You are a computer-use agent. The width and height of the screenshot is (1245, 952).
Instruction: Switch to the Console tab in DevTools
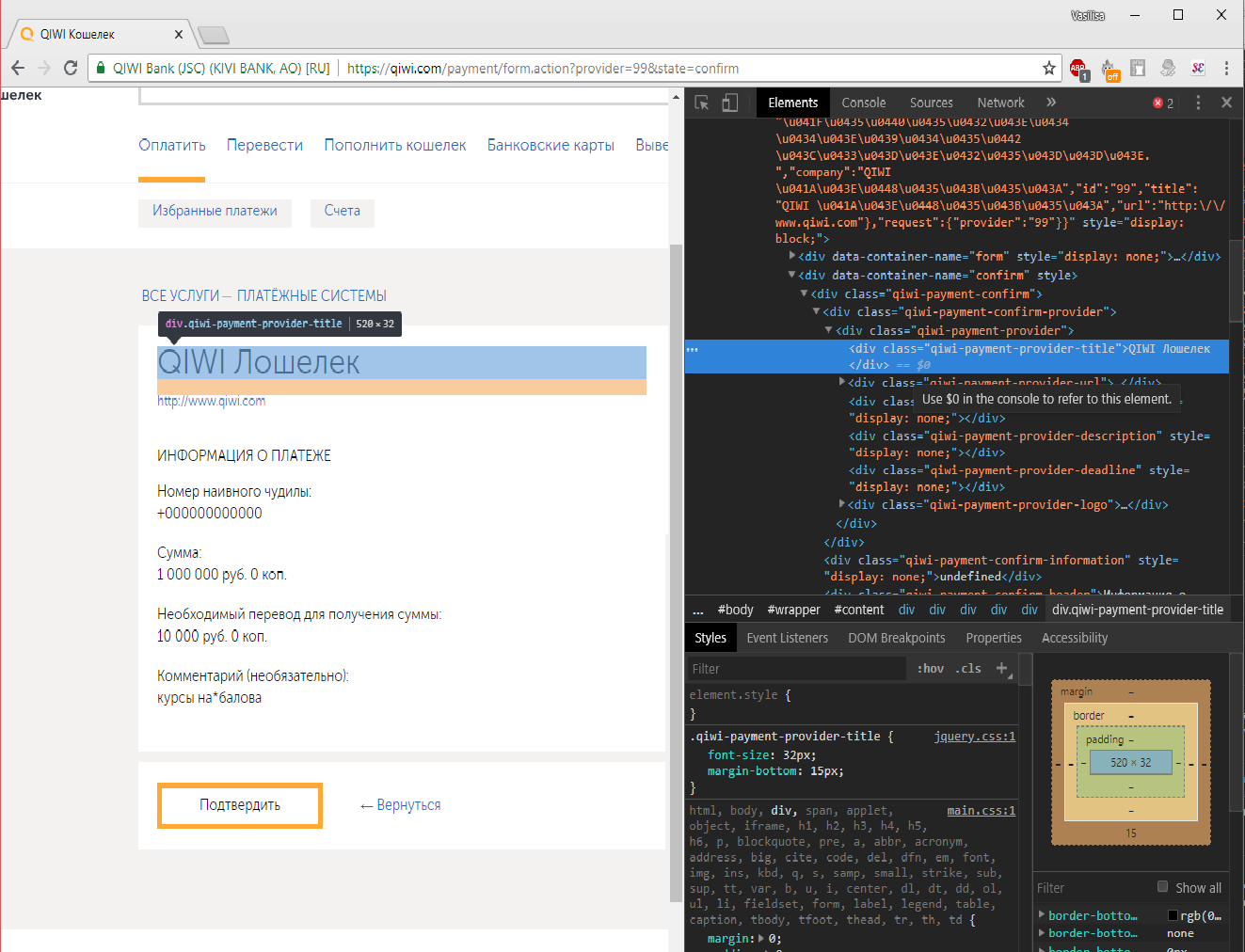tap(864, 103)
